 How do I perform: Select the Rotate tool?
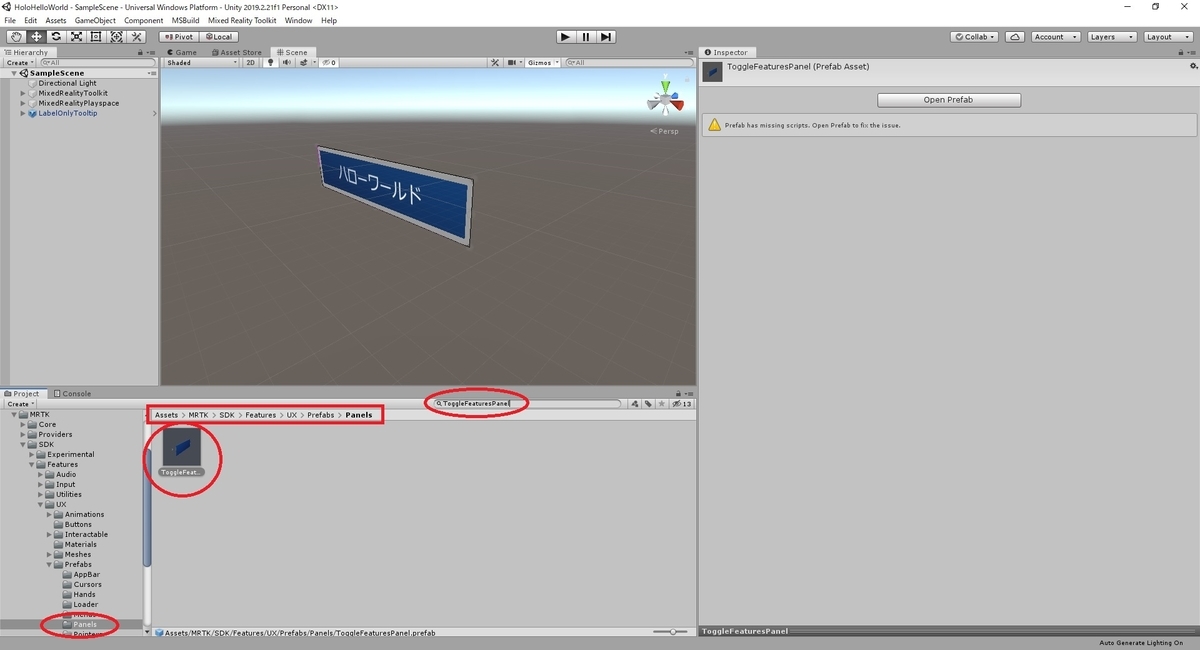pos(56,37)
